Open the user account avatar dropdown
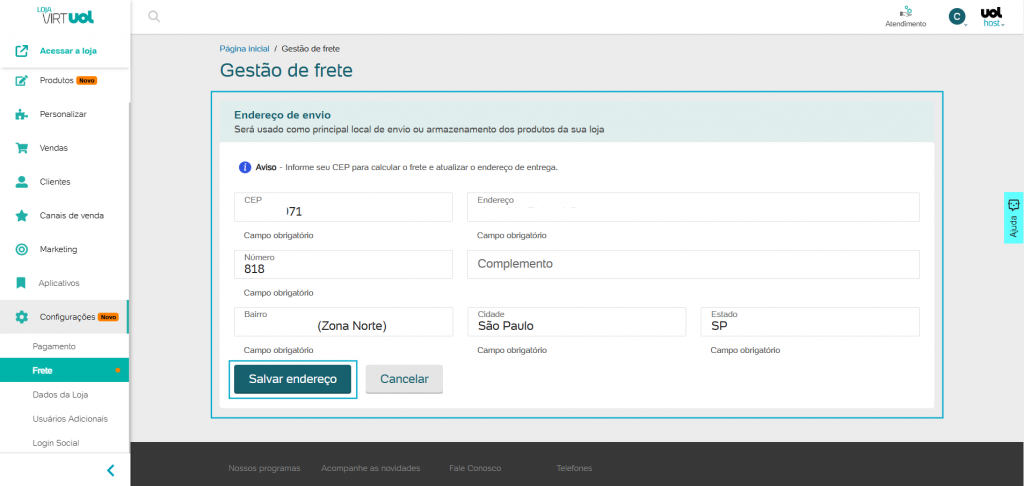 coord(957,16)
